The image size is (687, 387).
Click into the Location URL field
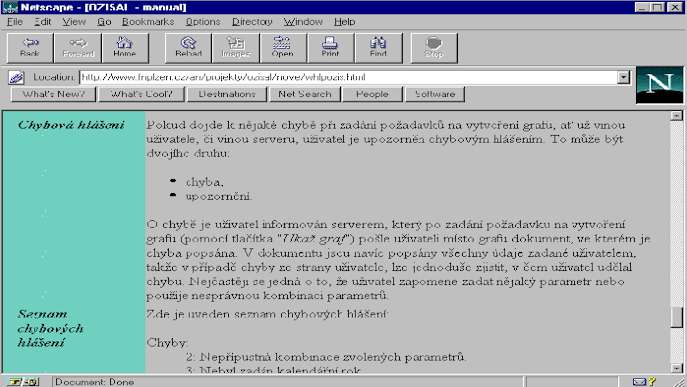(x=348, y=78)
